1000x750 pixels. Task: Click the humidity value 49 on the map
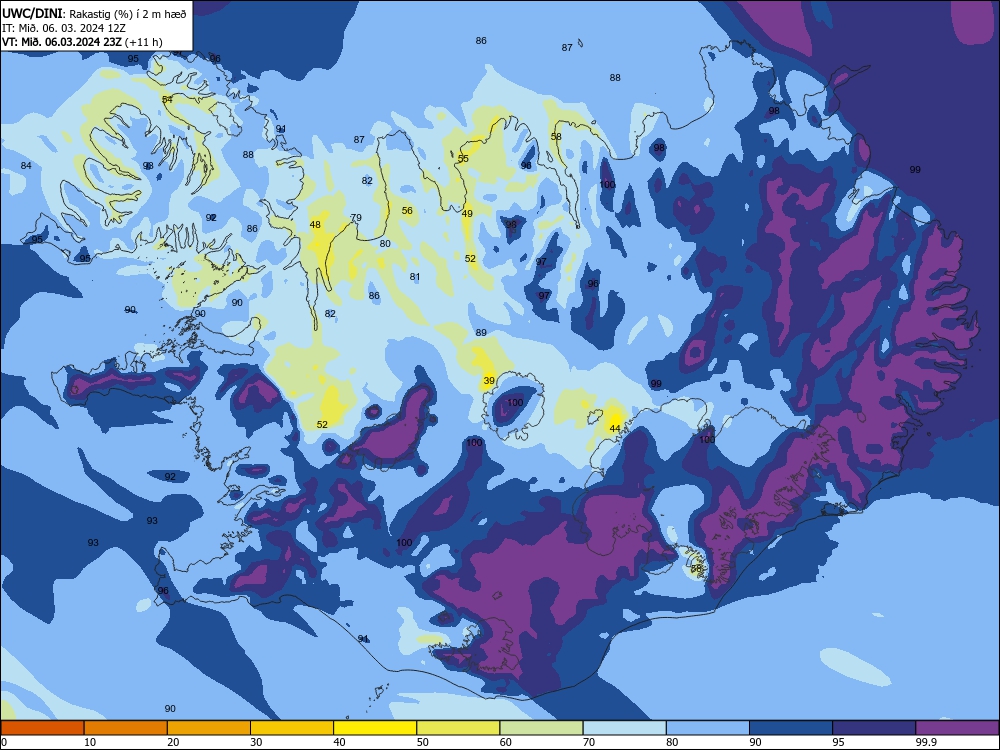(467, 214)
